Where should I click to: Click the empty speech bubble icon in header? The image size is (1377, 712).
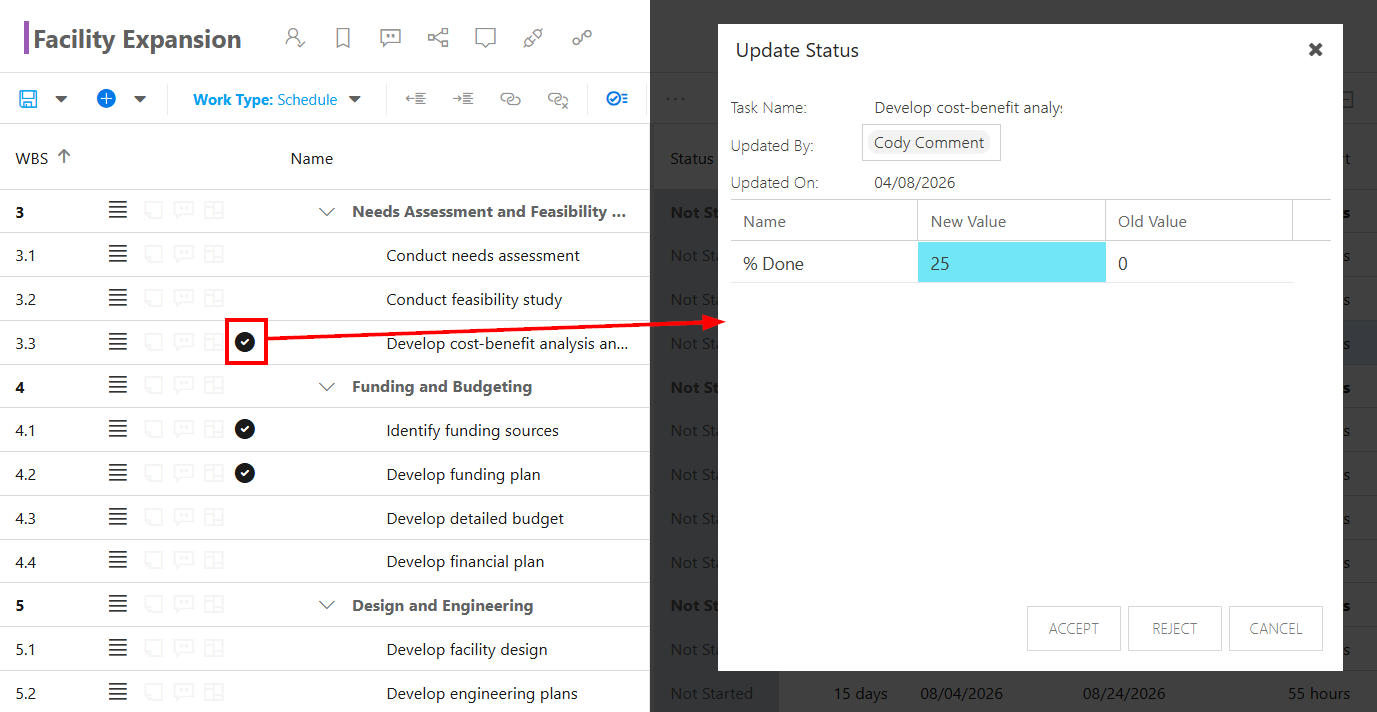click(485, 38)
